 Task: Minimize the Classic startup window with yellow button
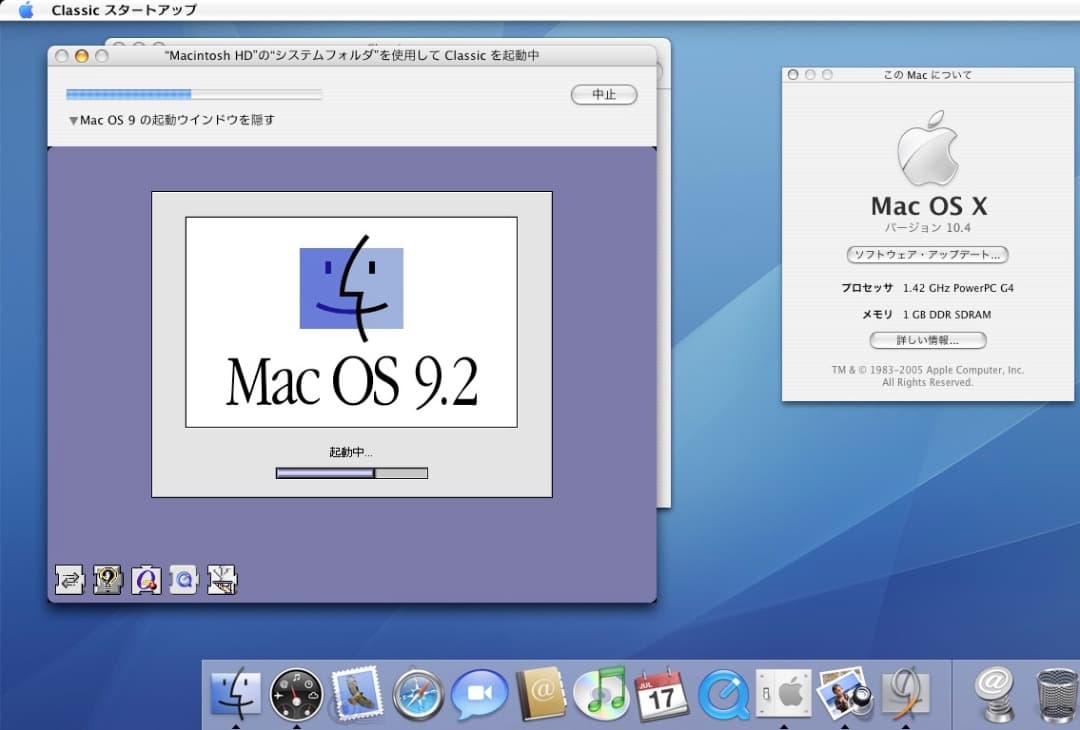(81, 56)
